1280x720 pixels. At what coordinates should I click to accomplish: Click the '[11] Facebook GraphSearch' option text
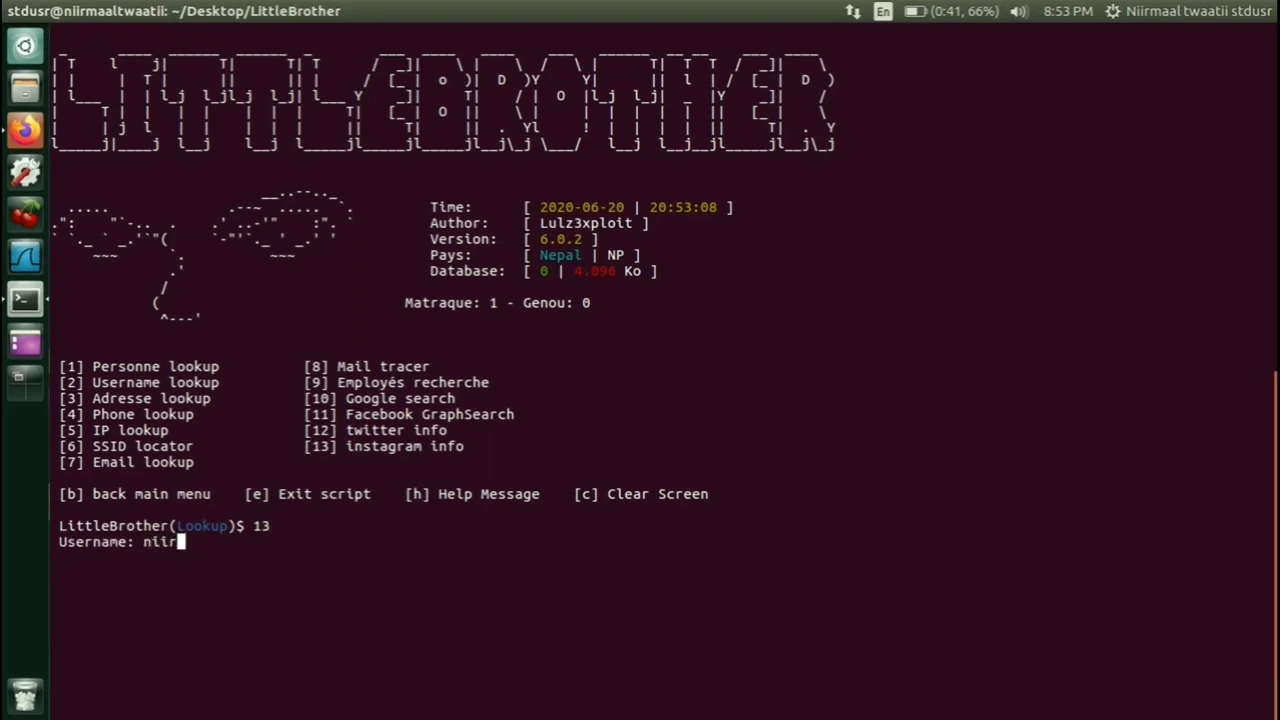tap(409, 415)
